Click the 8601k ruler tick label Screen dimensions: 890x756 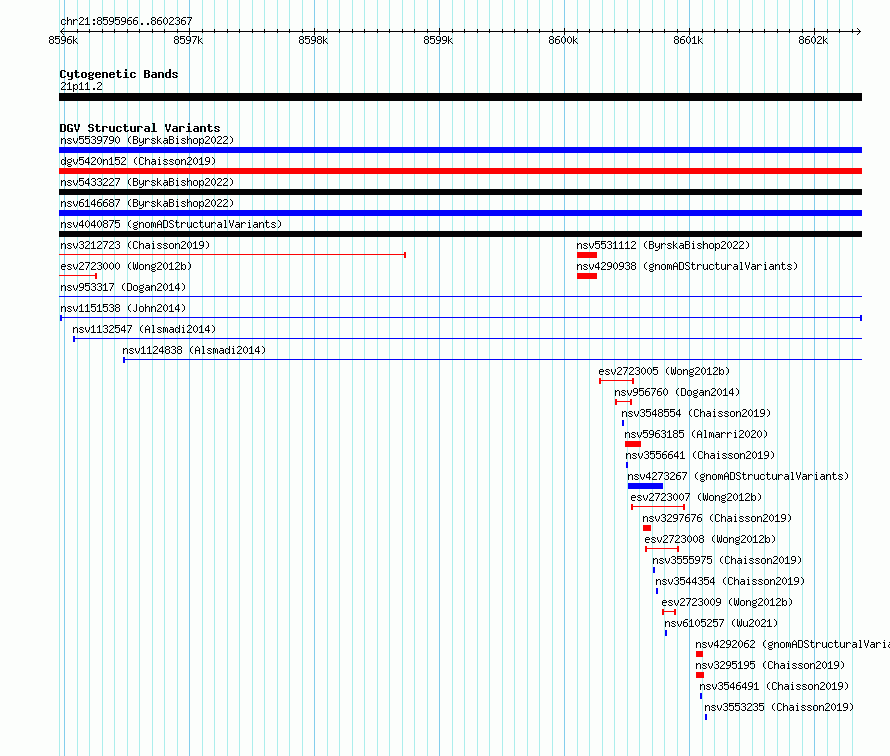pos(688,40)
